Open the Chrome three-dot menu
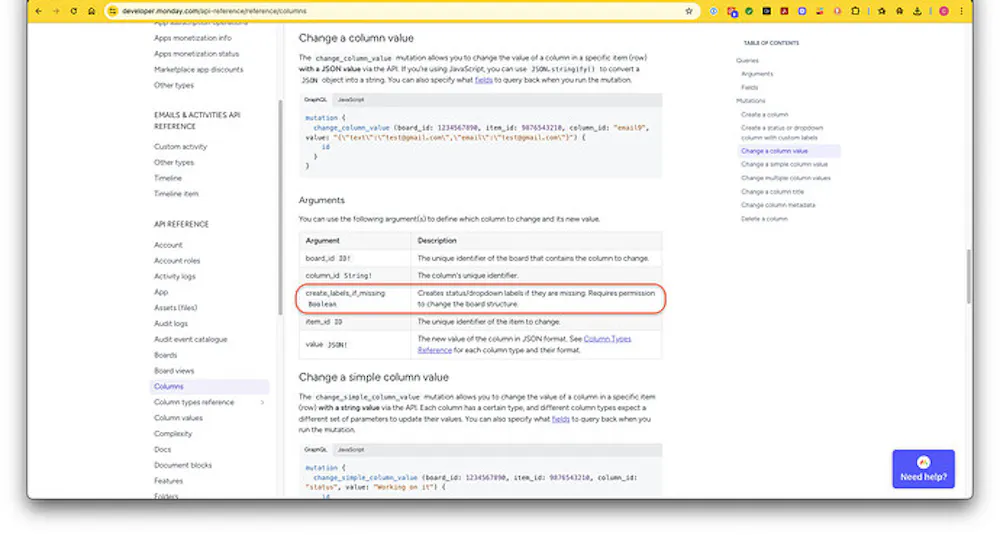The width and height of the screenshot is (1000, 535). pos(961,11)
